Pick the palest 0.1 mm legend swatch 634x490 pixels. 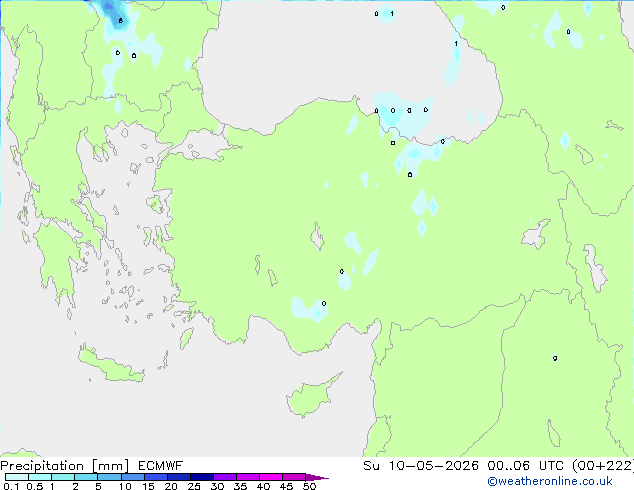(x=17, y=477)
